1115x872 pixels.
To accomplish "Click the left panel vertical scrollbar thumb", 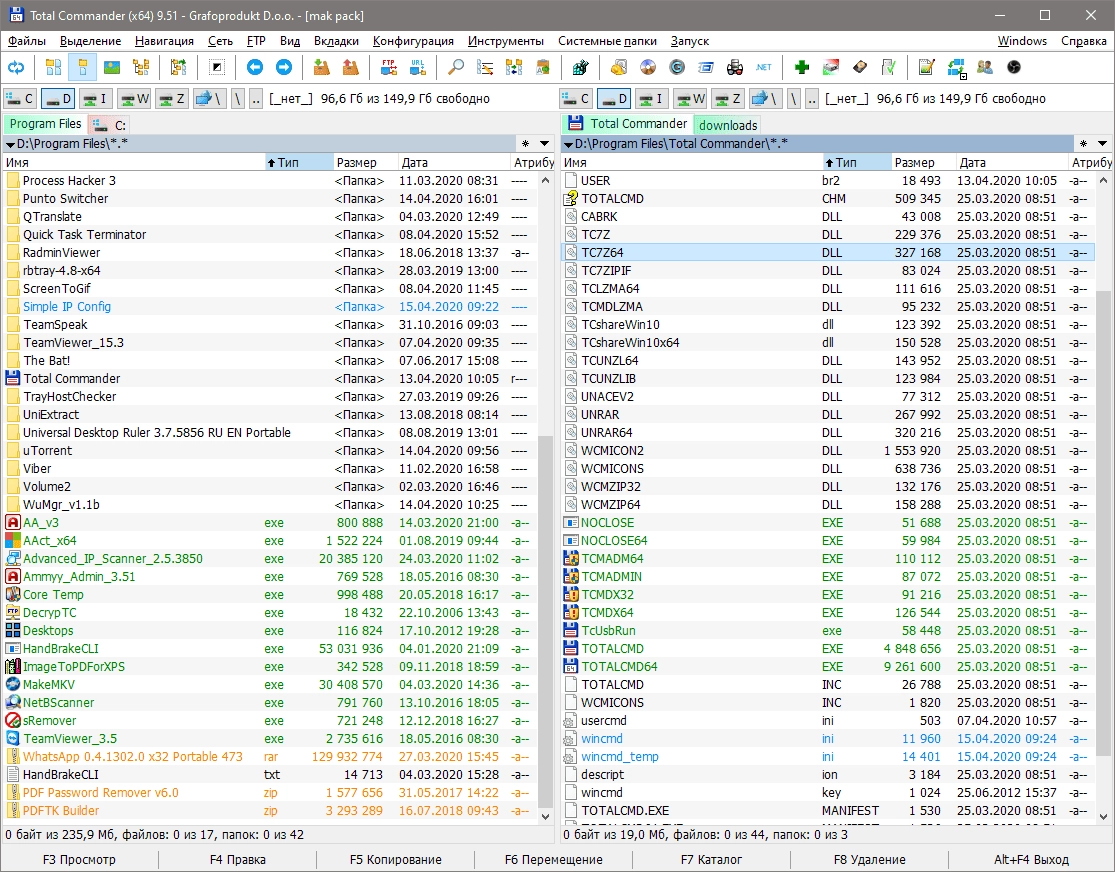I will point(545,621).
